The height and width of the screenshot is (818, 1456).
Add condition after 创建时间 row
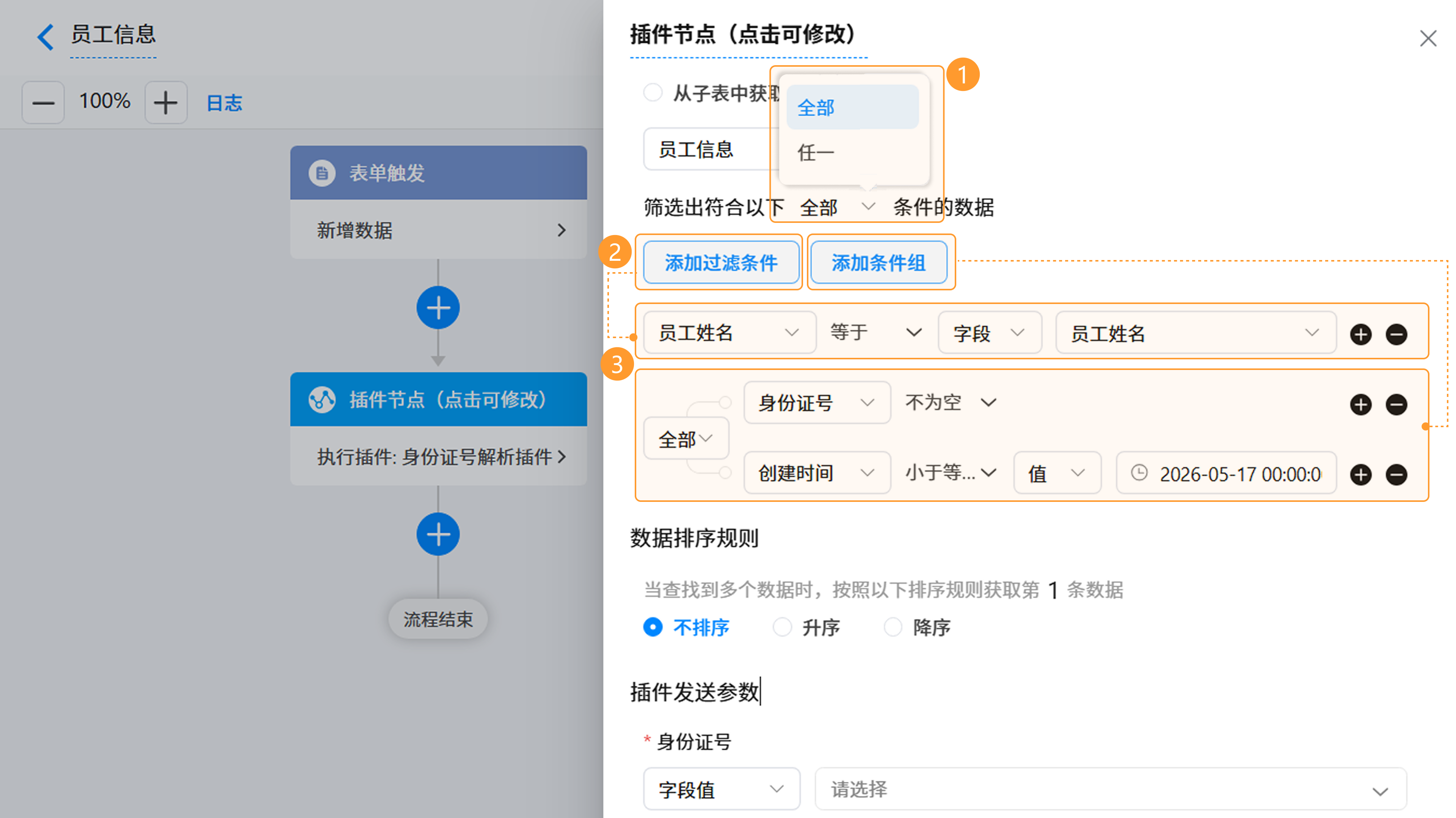point(1360,475)
